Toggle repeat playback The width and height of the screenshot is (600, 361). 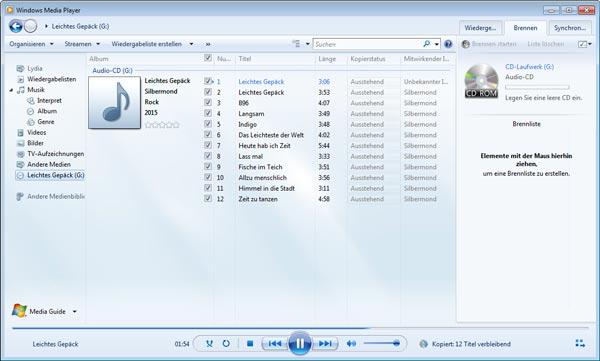[x=226, y=343]
